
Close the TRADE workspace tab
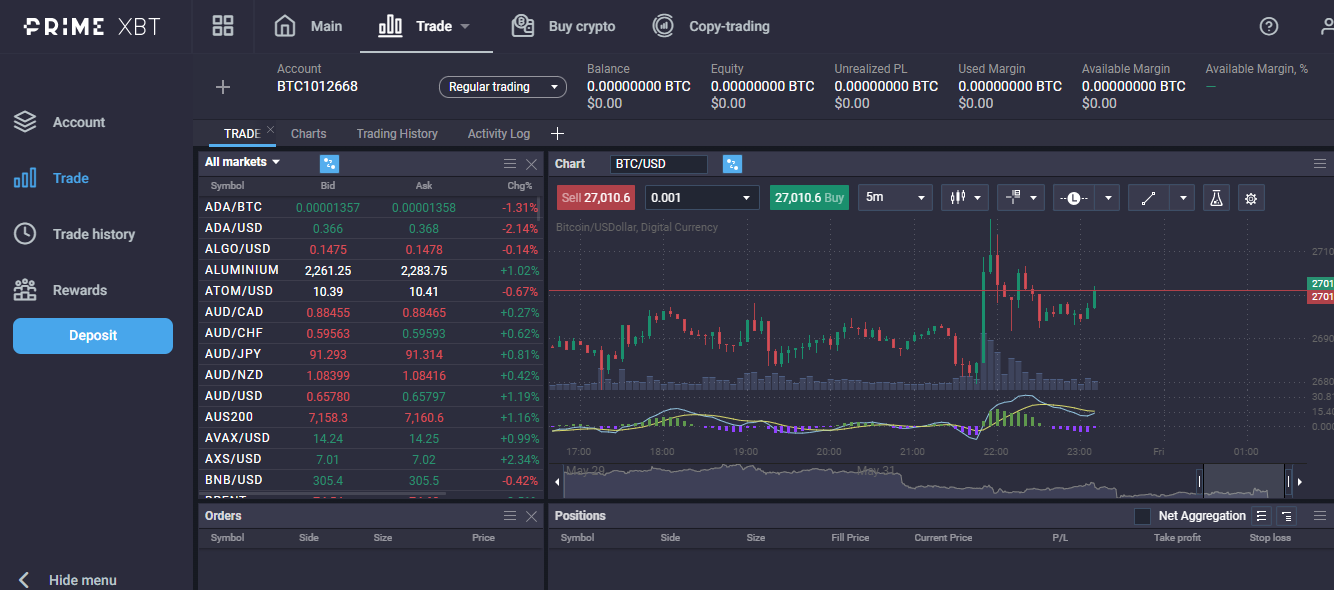[270, 129]
